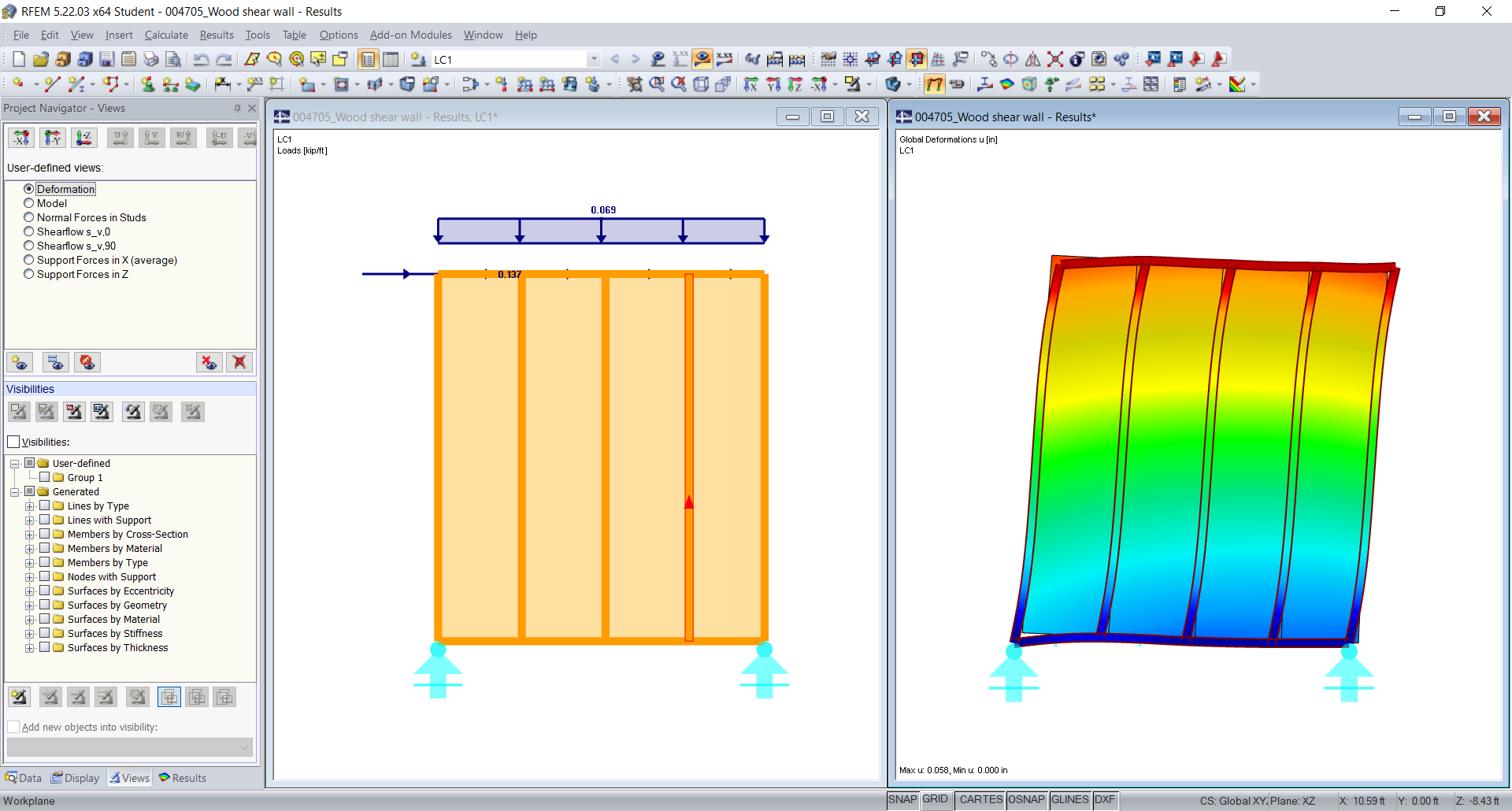Toggle SNAP in status bar
The image size is (1512, 811).
point(902,800)
